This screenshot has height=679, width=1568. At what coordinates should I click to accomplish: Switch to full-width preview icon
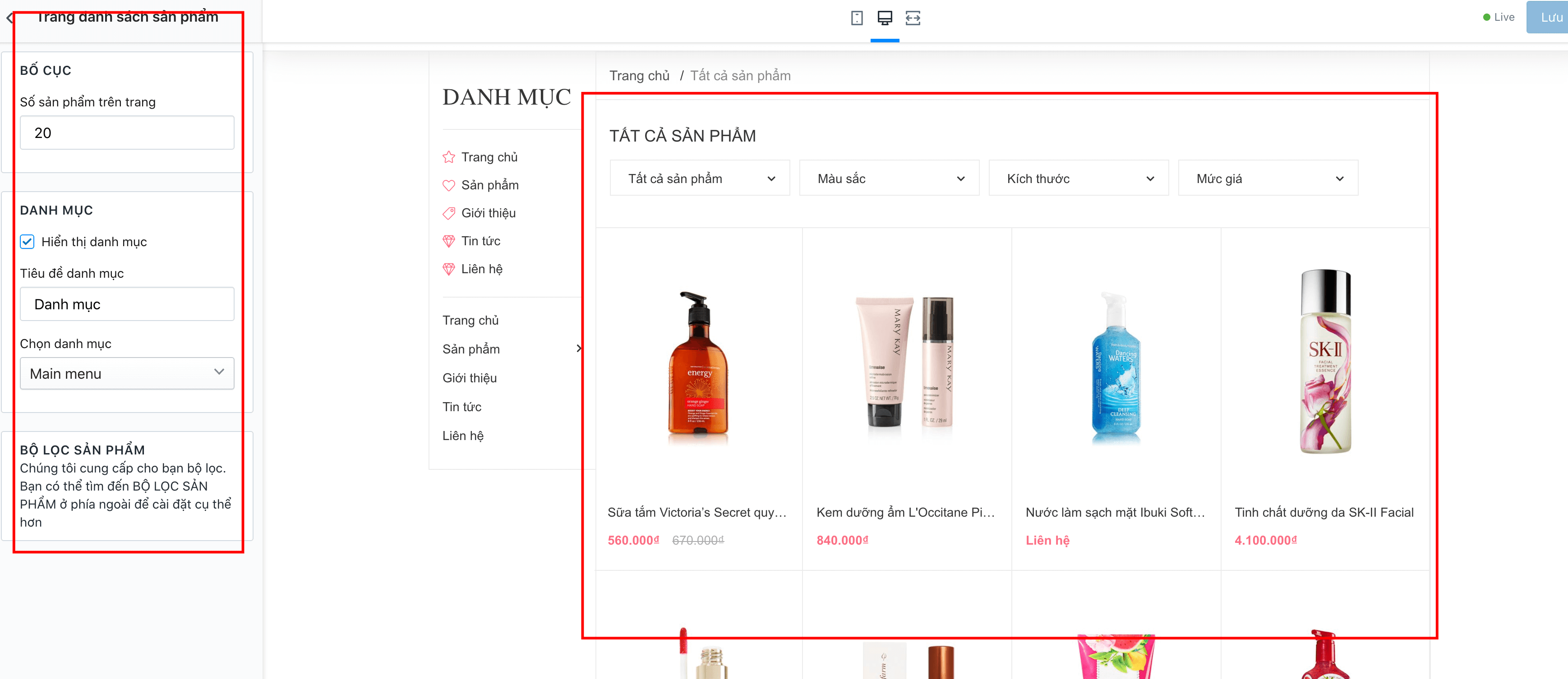[913, 18]
